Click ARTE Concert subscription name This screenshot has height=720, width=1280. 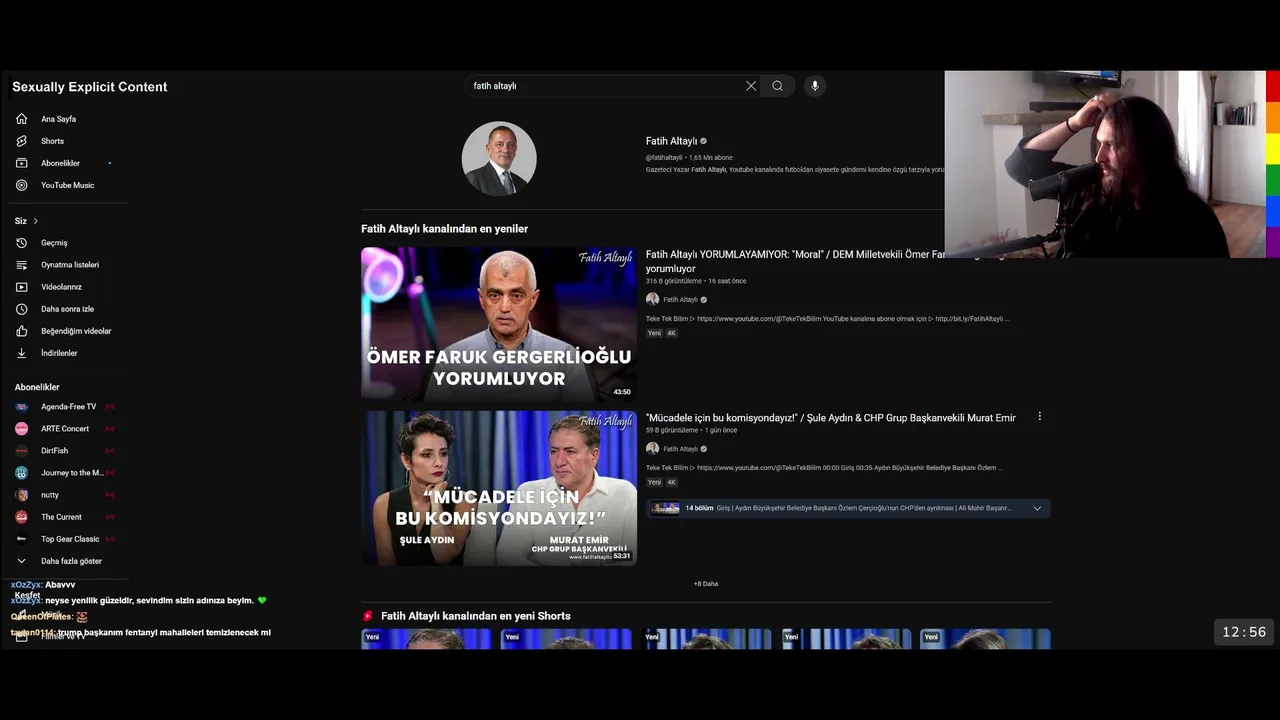(65, 429)
